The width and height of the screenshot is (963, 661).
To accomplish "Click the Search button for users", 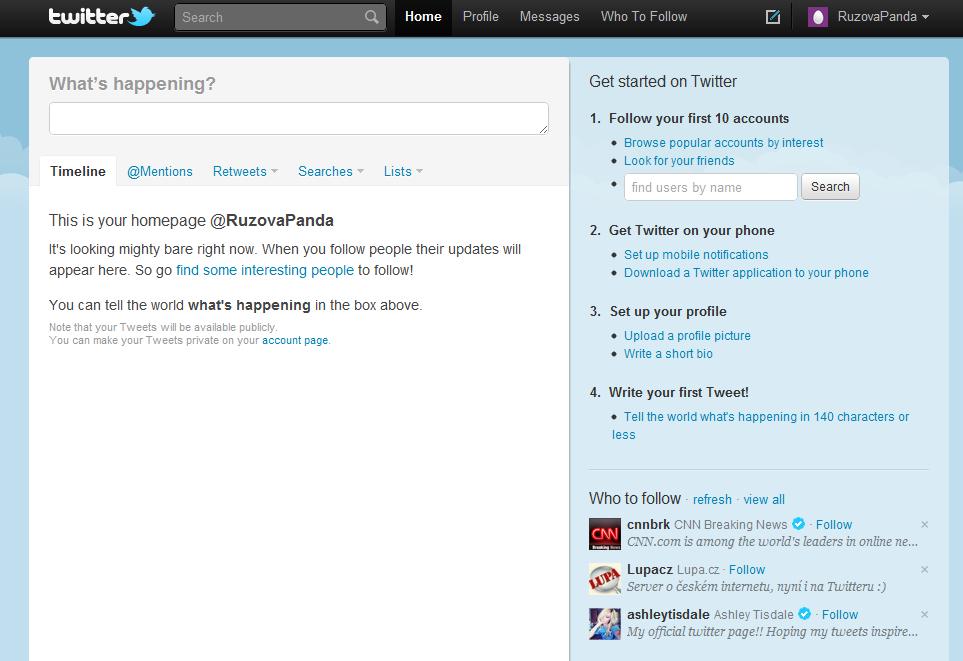I will click(830, 187).
